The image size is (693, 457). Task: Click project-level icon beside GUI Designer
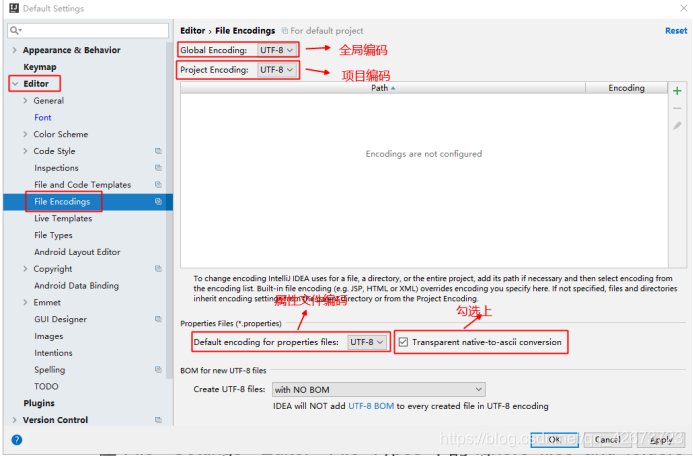(158, 319)
